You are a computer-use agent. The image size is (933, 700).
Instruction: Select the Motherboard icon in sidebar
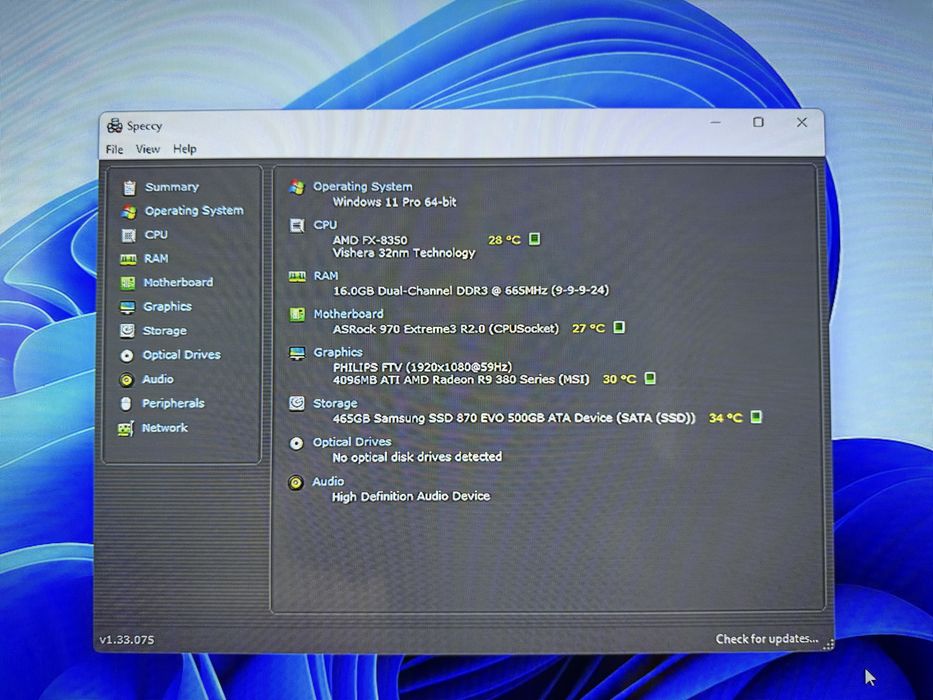pos(127,283)
